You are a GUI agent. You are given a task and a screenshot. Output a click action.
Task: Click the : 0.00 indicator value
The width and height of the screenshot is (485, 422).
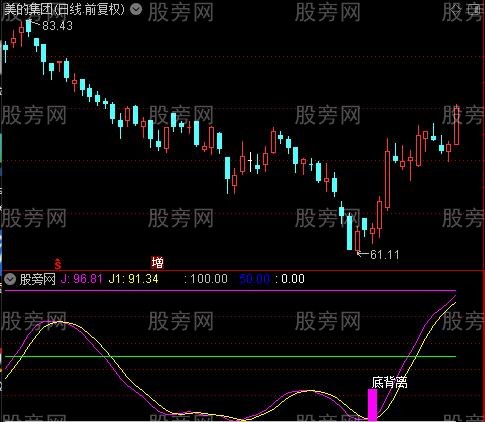pyautogui.click(x=290, y=279)
